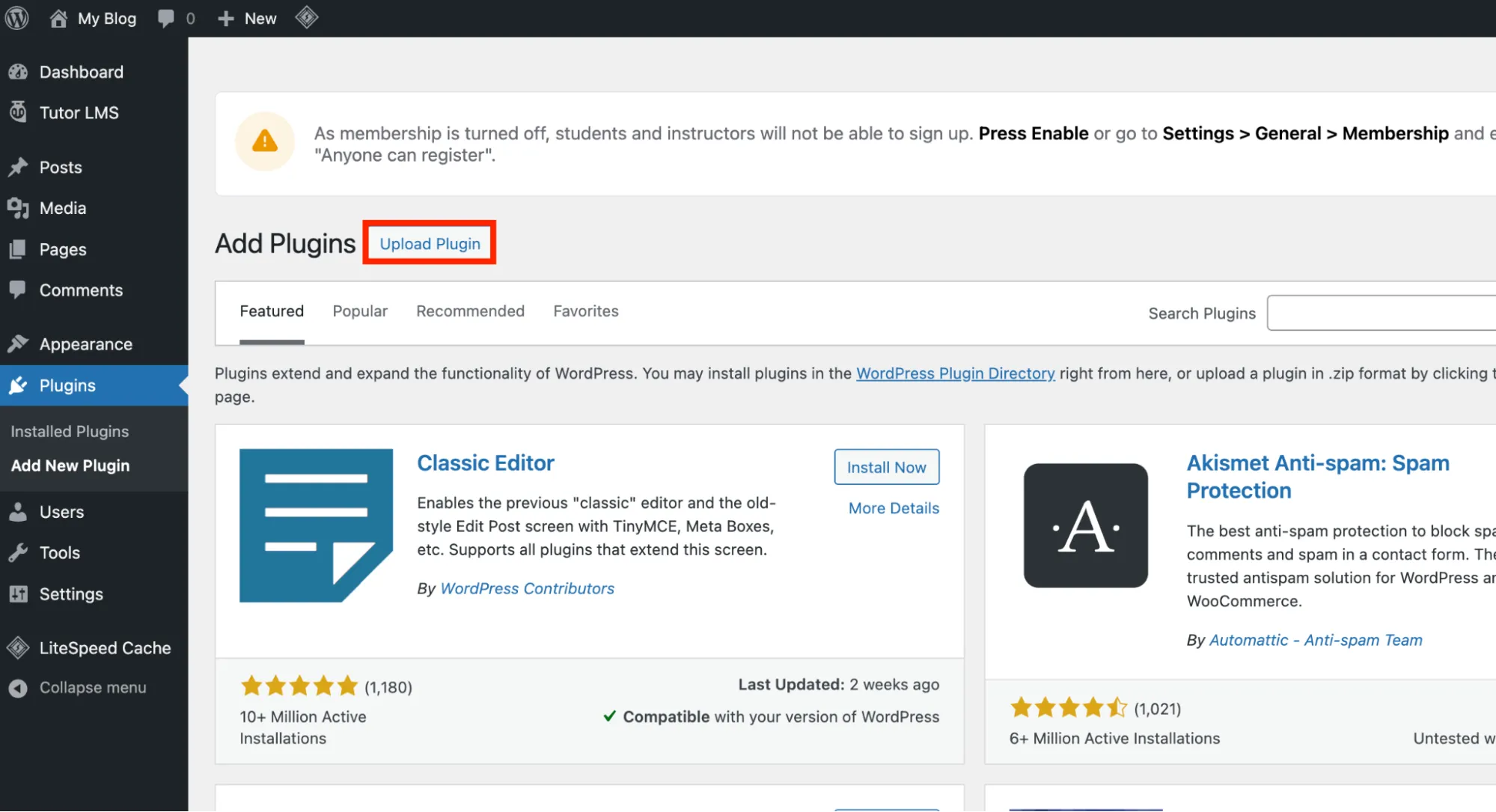
Task: Open WordPress Contributors author link
Action: 527,589
